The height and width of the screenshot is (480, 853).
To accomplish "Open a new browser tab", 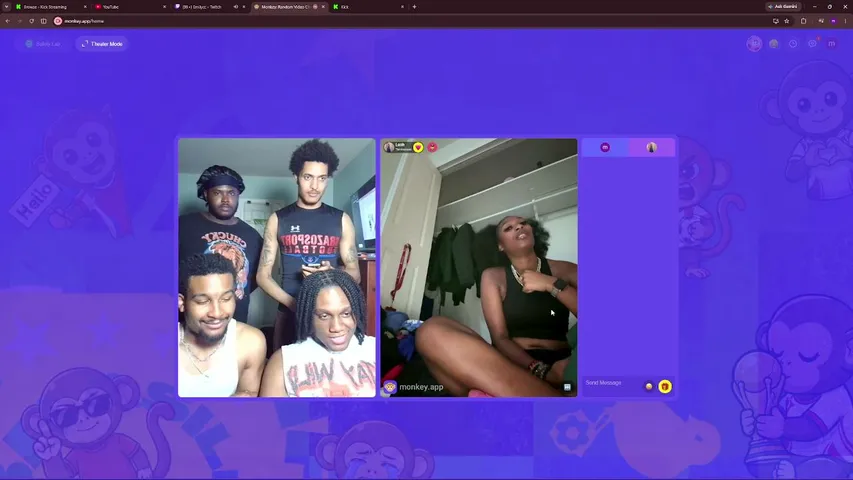I will 415,7.
